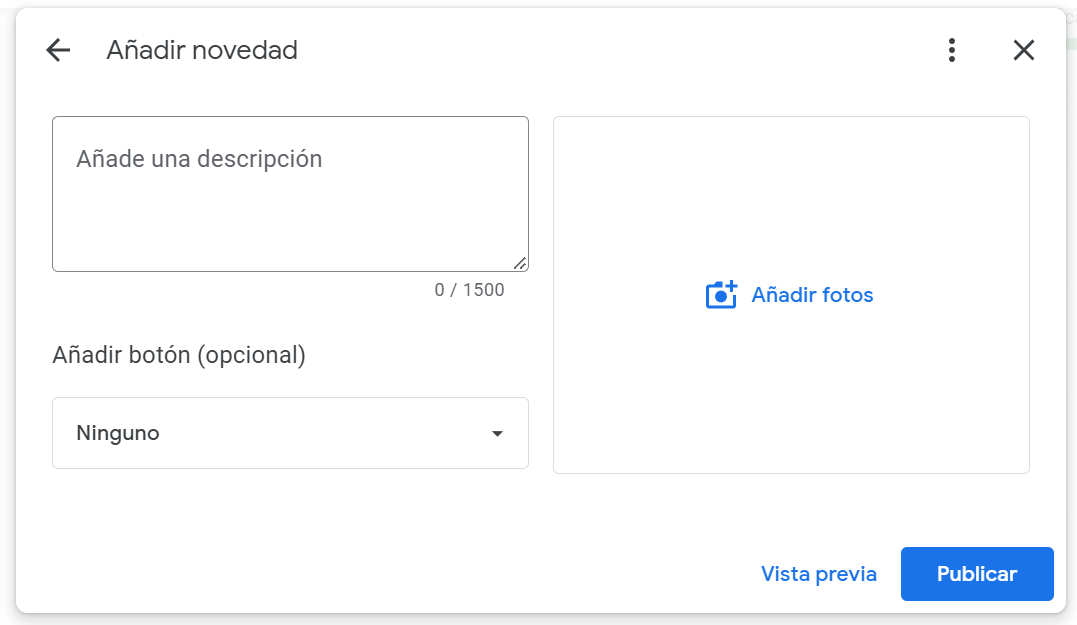The image size is (1077, 625).
Task: Open the Ninguno button type dropdown
Action: pos(290,433)
